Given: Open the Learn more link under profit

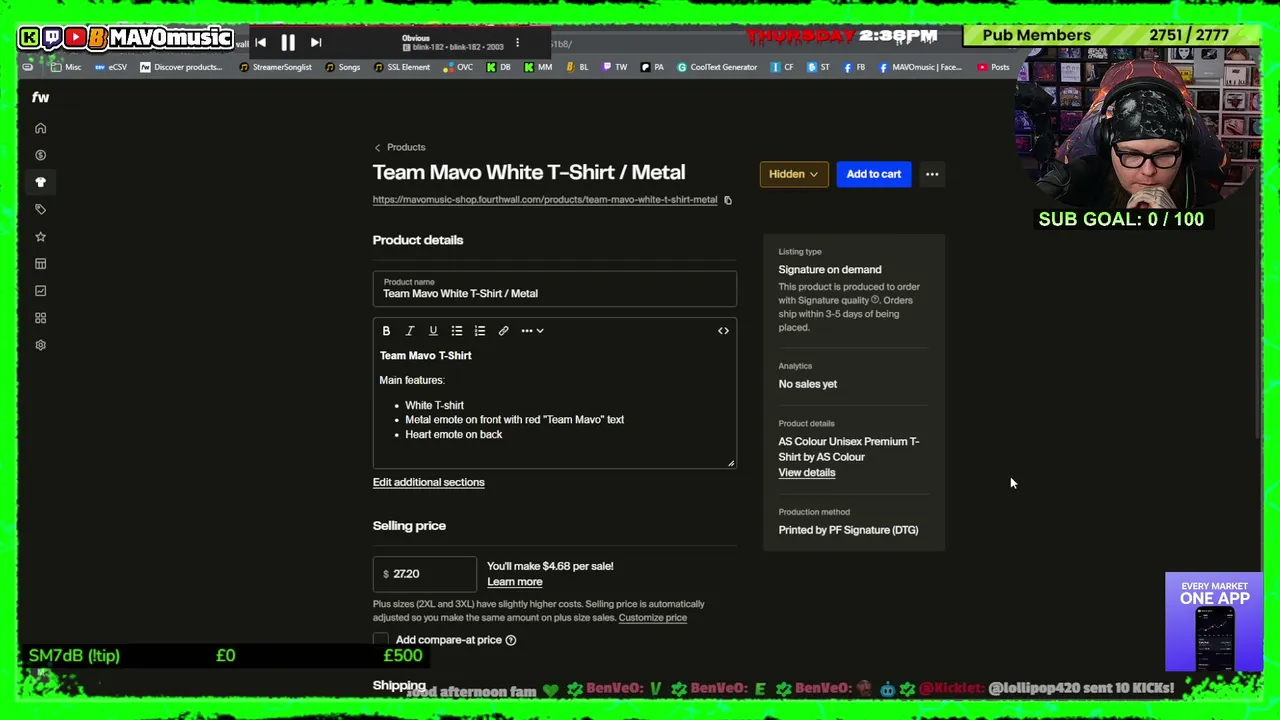Looking at the screenshot, I should point(515,582).
